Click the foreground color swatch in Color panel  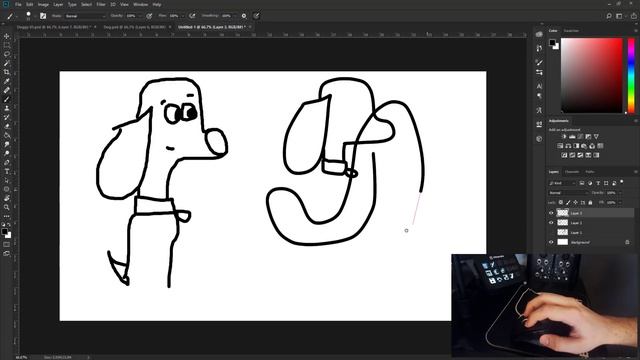[x=552, y=42]
